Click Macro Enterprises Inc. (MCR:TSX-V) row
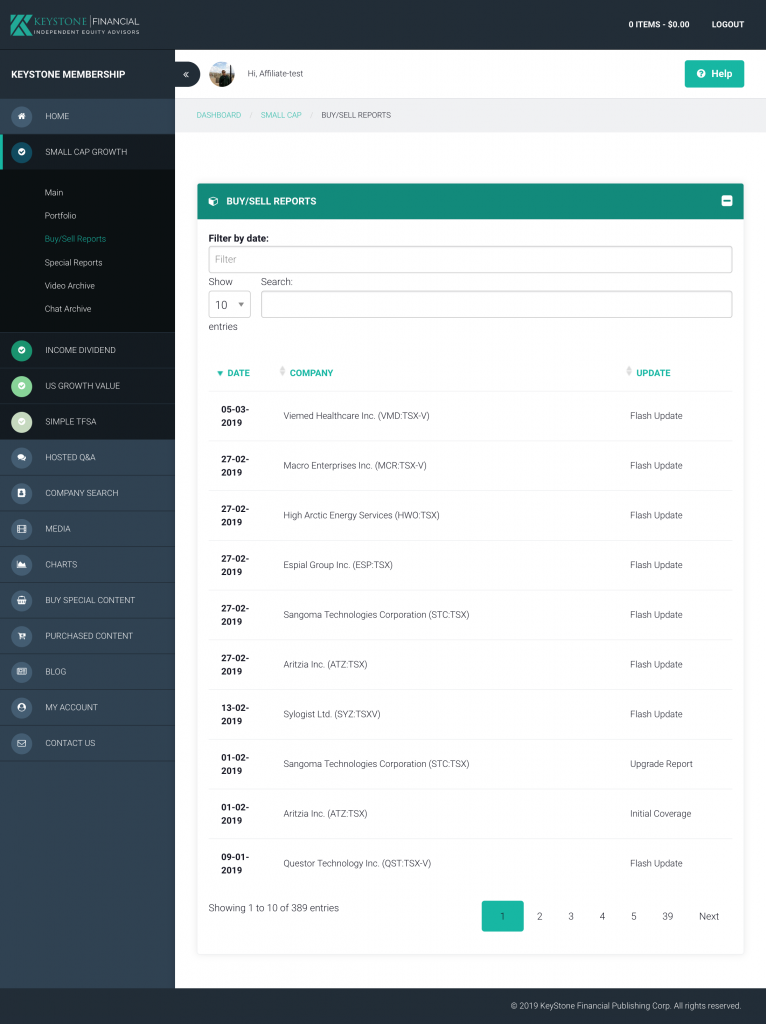 [x=470, y=466]
